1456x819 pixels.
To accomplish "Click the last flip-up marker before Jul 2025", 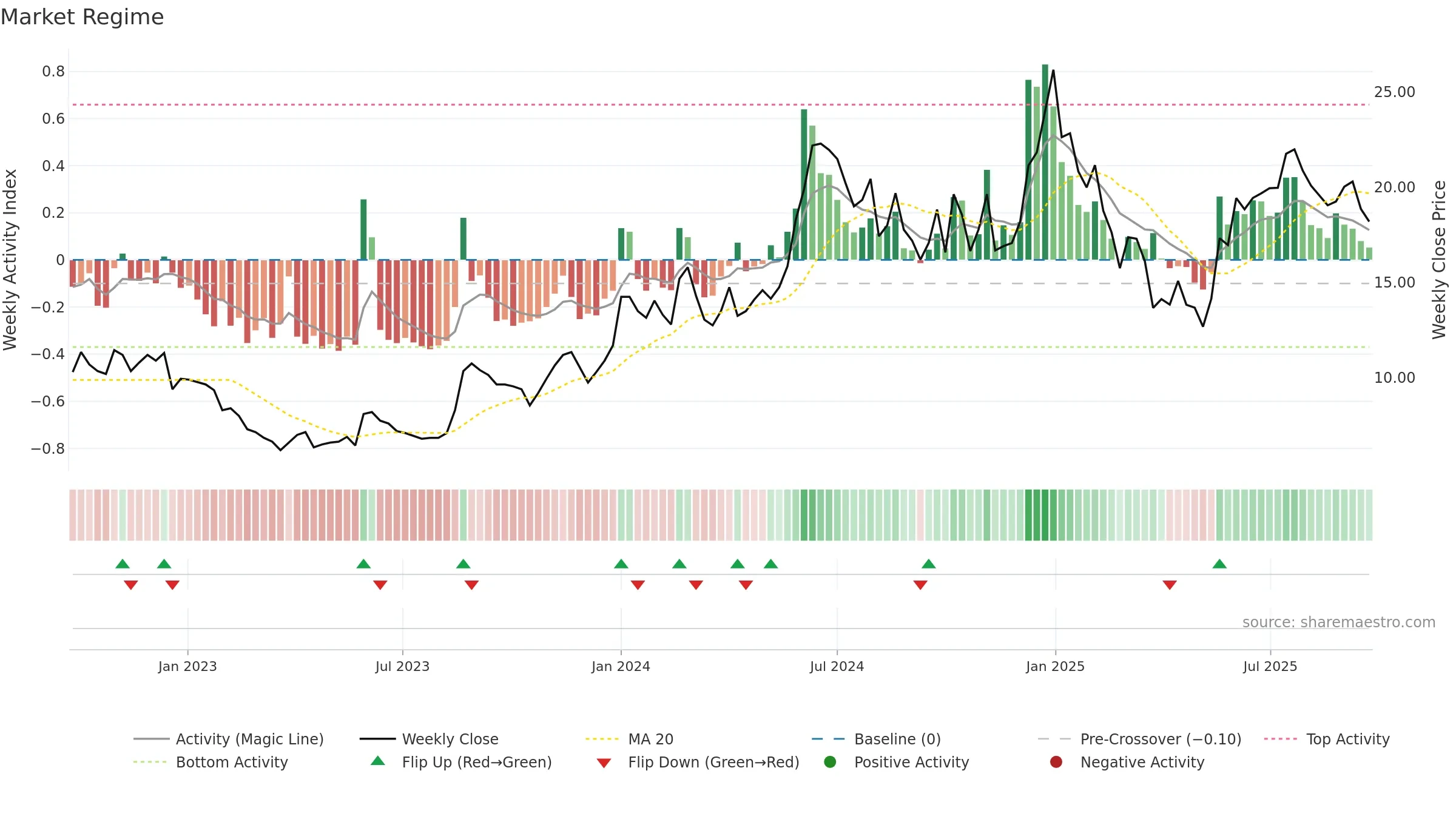I will (1219, 564).
